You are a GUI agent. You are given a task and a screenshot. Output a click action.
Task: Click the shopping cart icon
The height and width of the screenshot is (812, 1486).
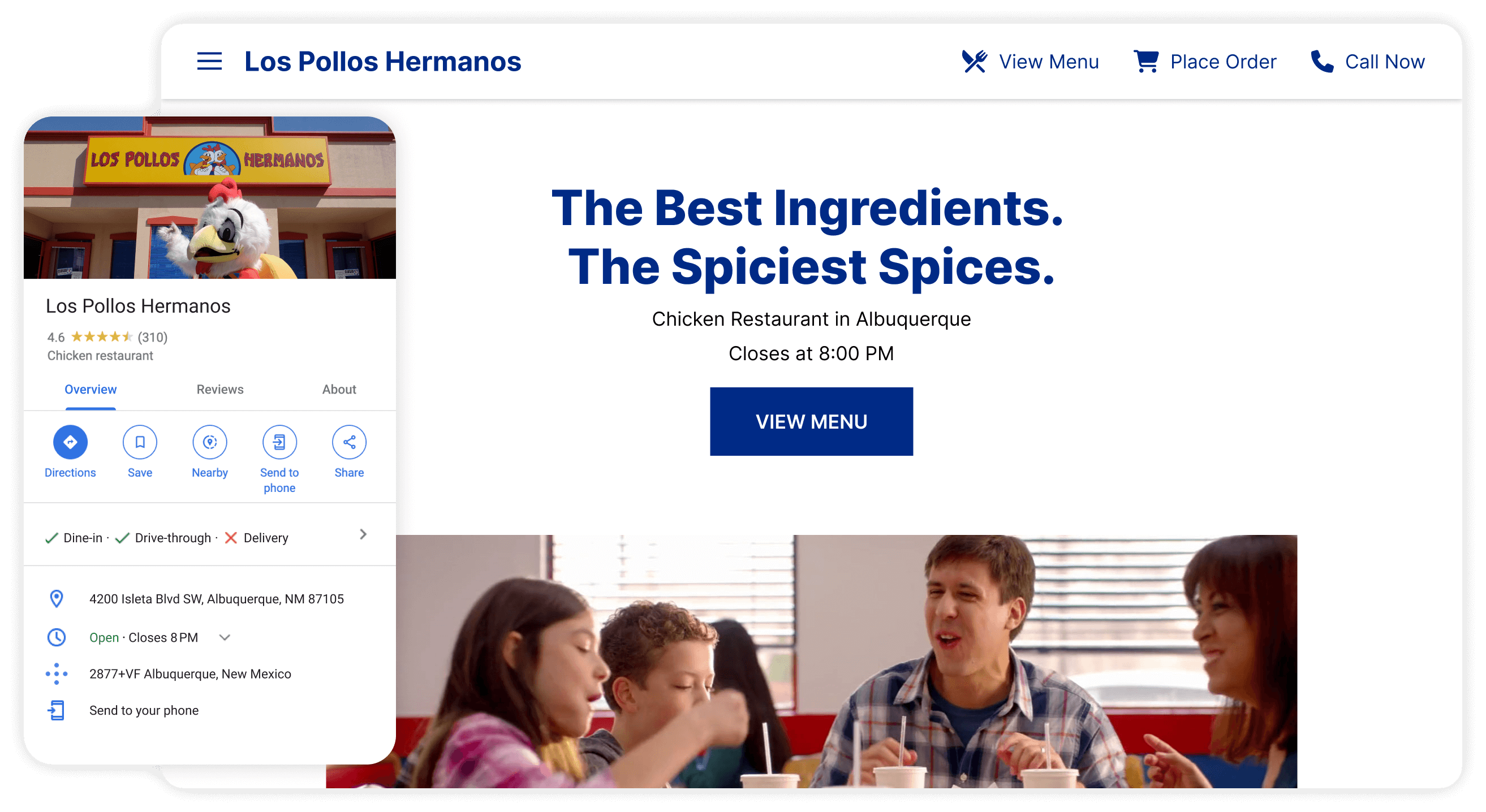[1147, 61]
